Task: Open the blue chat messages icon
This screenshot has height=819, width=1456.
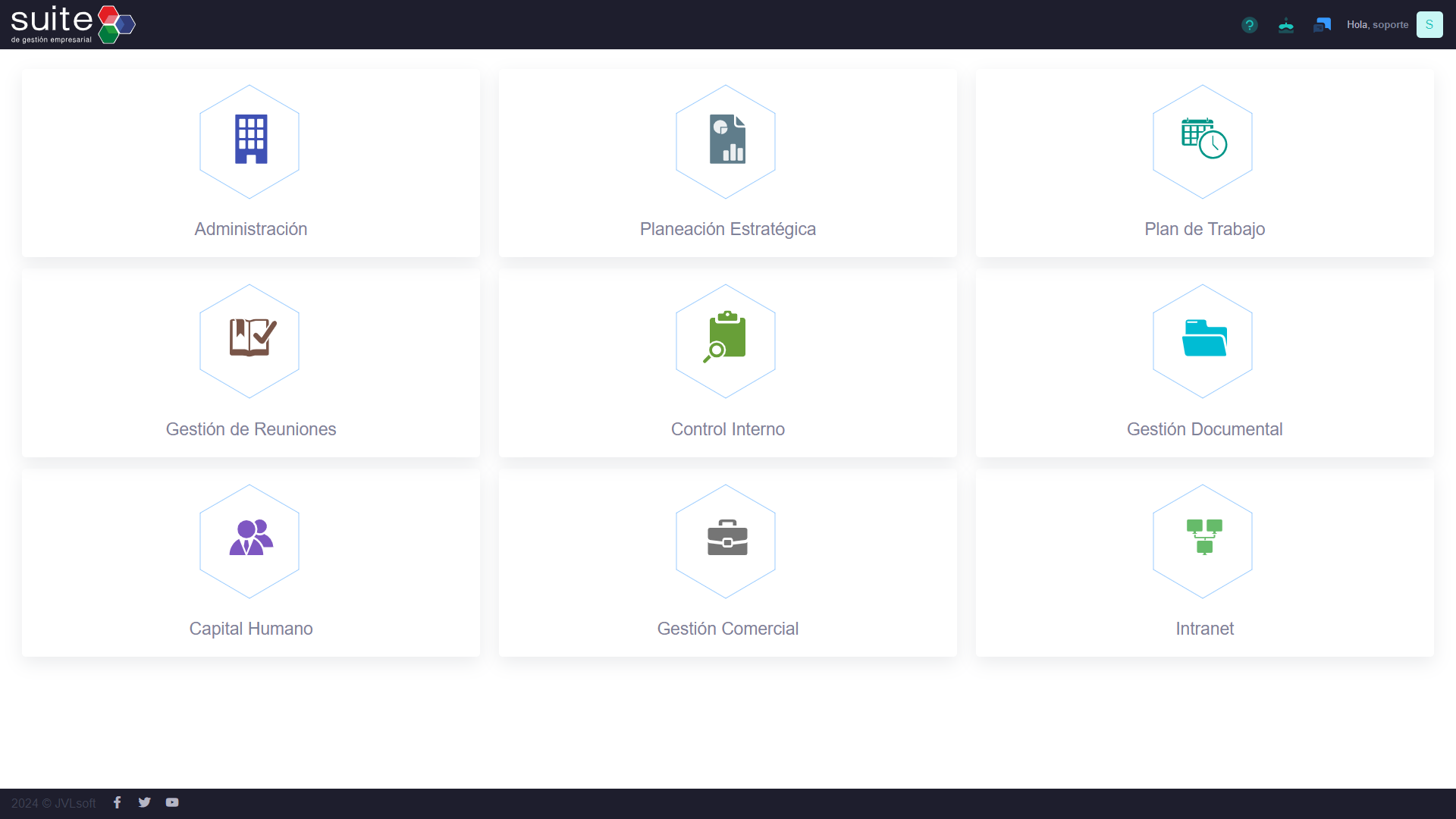Action: click(1323, 25)
